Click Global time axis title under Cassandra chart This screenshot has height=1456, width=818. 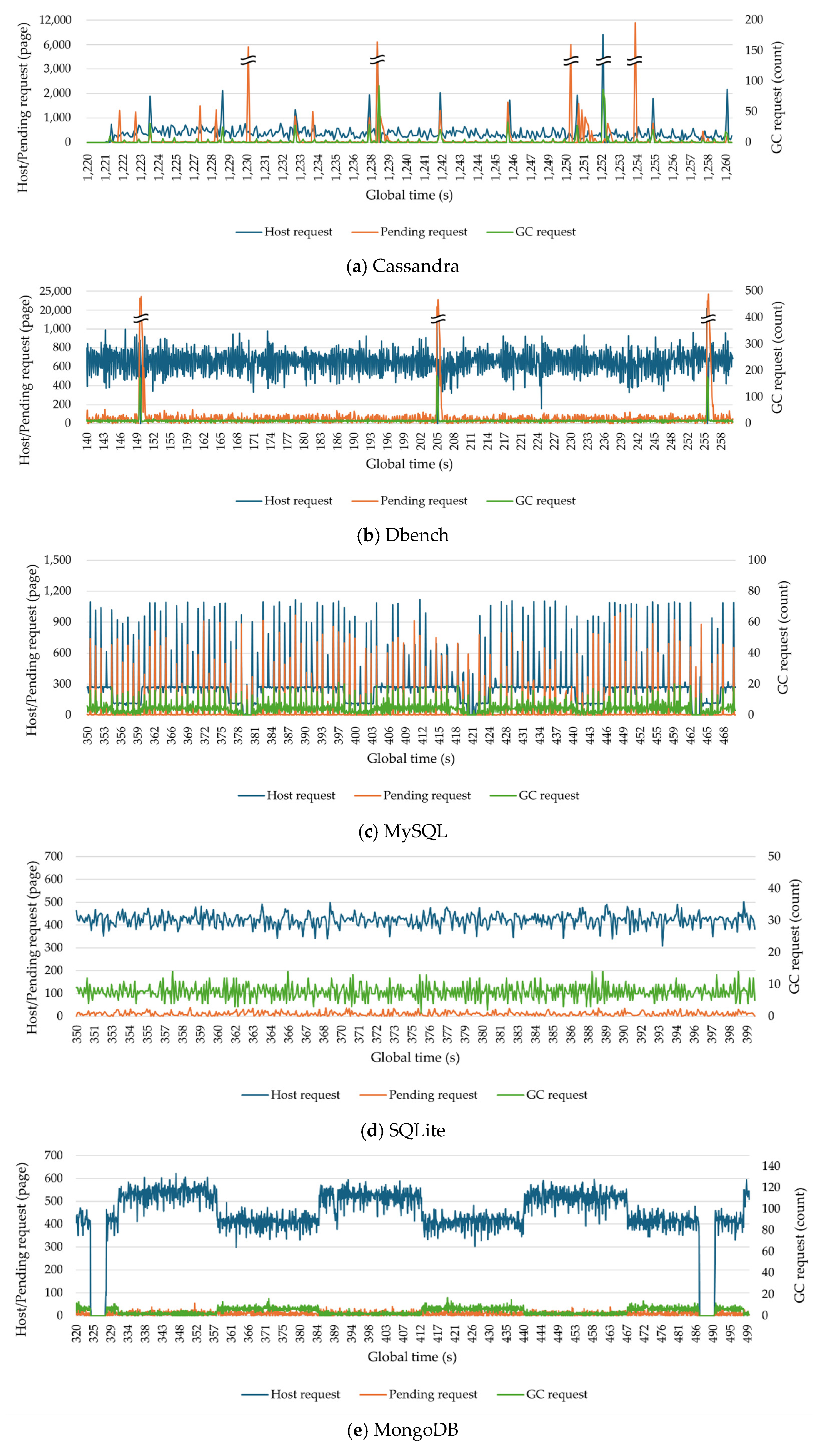pos(409,195)
